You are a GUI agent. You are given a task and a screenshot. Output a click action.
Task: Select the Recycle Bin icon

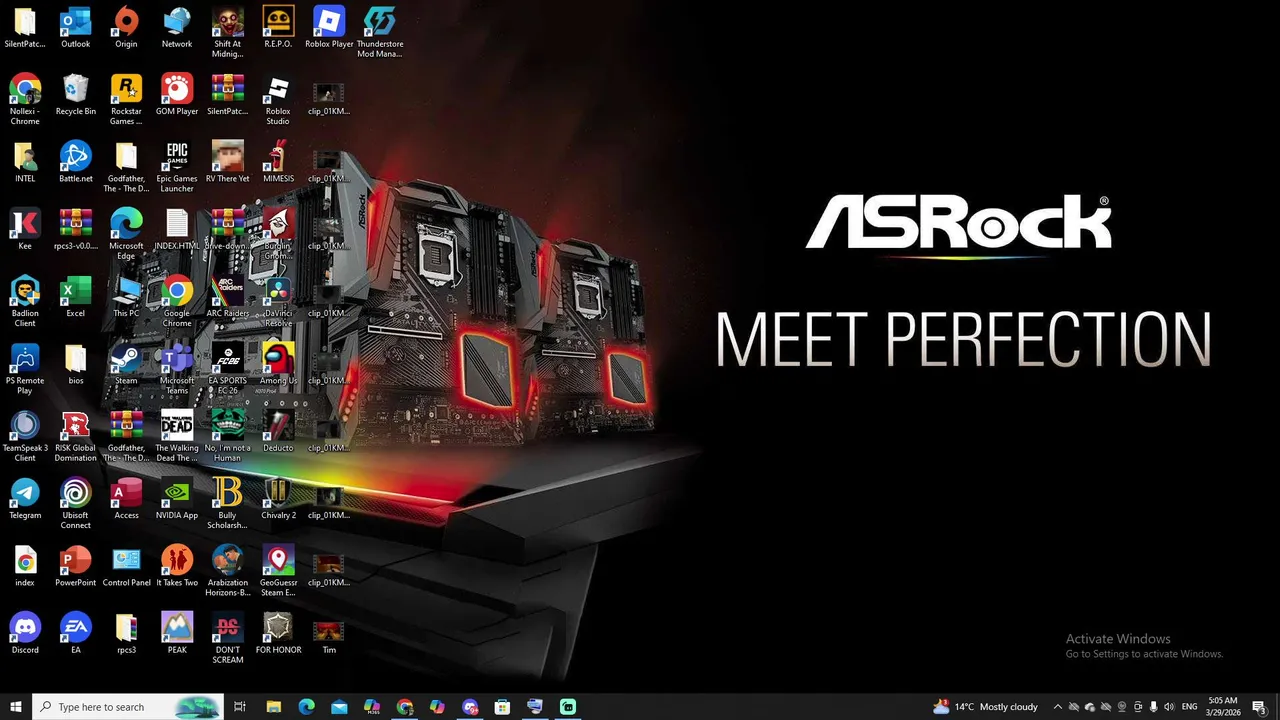point(76,95)
